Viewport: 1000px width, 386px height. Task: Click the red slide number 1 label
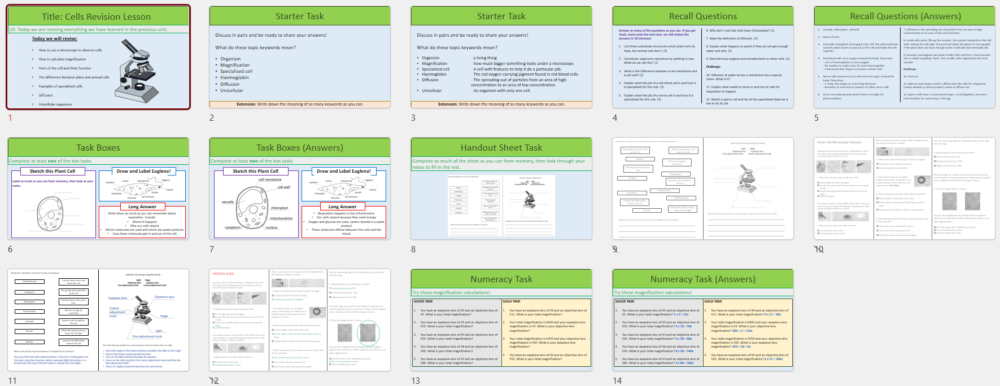click(10, 117)
